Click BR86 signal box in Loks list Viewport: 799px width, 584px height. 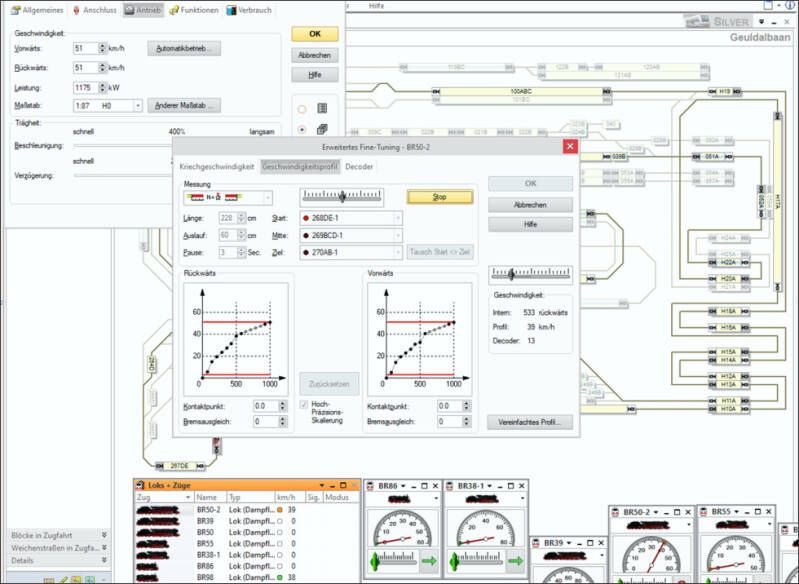(x=279, y=566)
